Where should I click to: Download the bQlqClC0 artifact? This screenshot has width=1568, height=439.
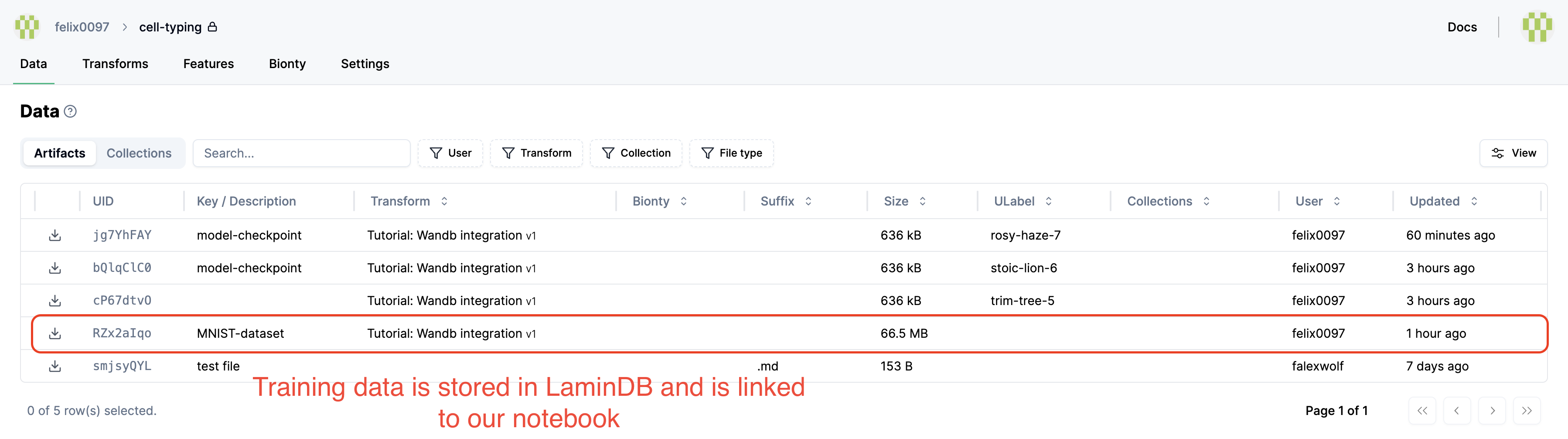[55, 268]
